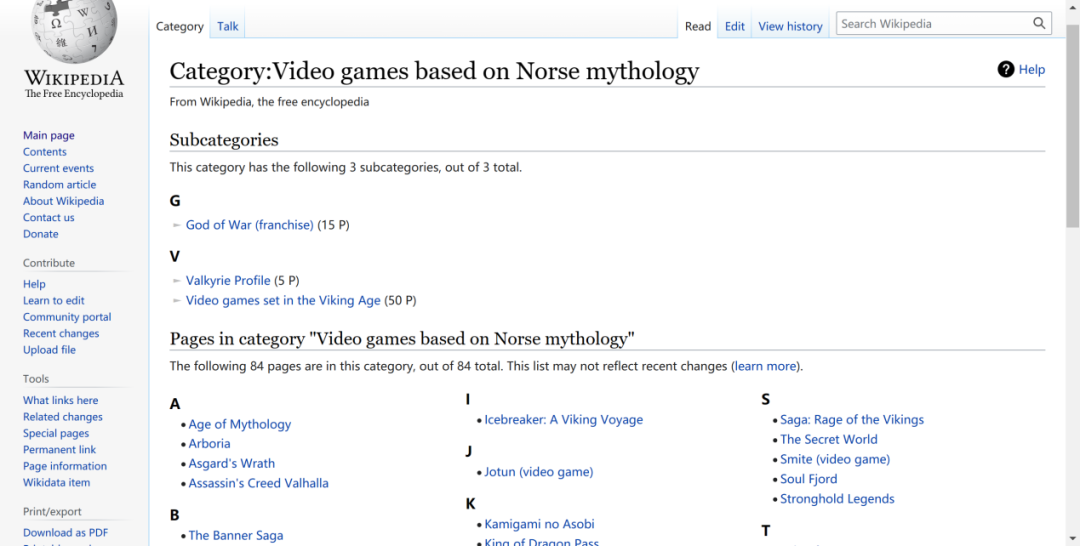Open Age of Mythology page
This screenshot has height=546, width=1080.
tap(240, 425)
